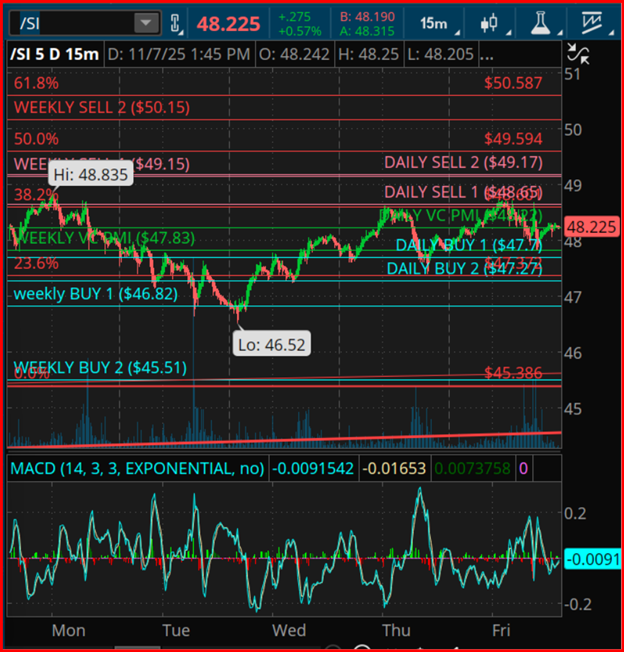
Task: Click the Hi: 48.835 price bubble
Action: click(91, 175)
